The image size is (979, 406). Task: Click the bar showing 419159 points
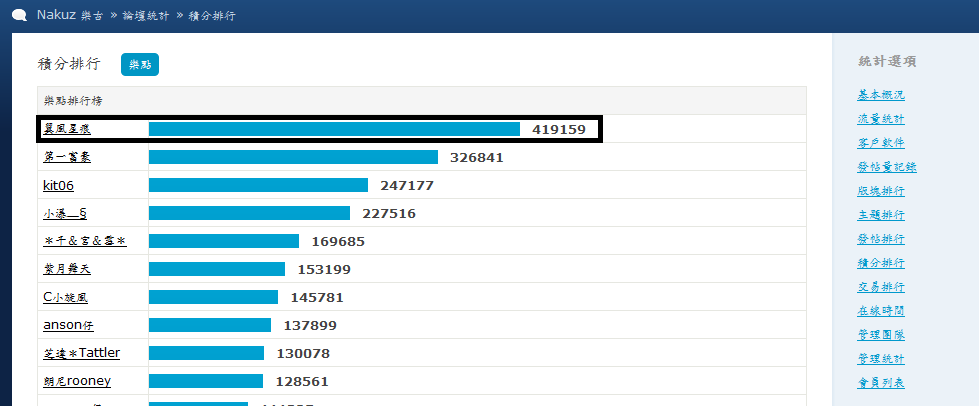pos(334,129)
